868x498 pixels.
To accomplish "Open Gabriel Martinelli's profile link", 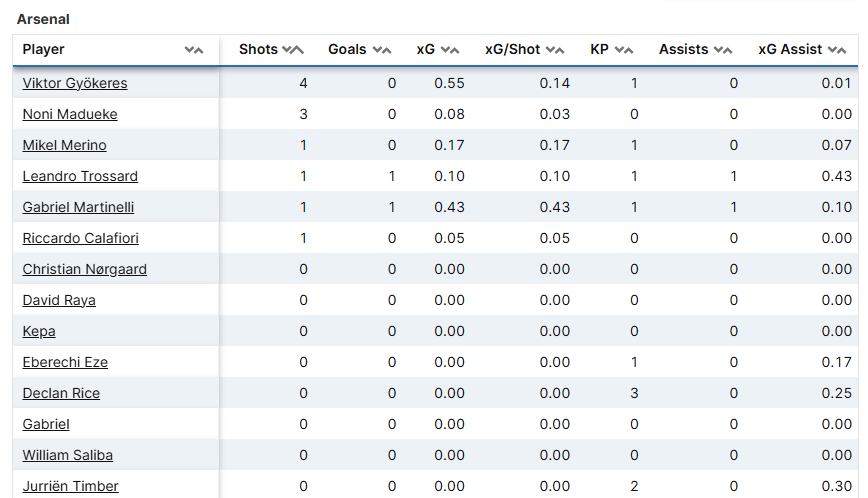I will pos(78,207).
